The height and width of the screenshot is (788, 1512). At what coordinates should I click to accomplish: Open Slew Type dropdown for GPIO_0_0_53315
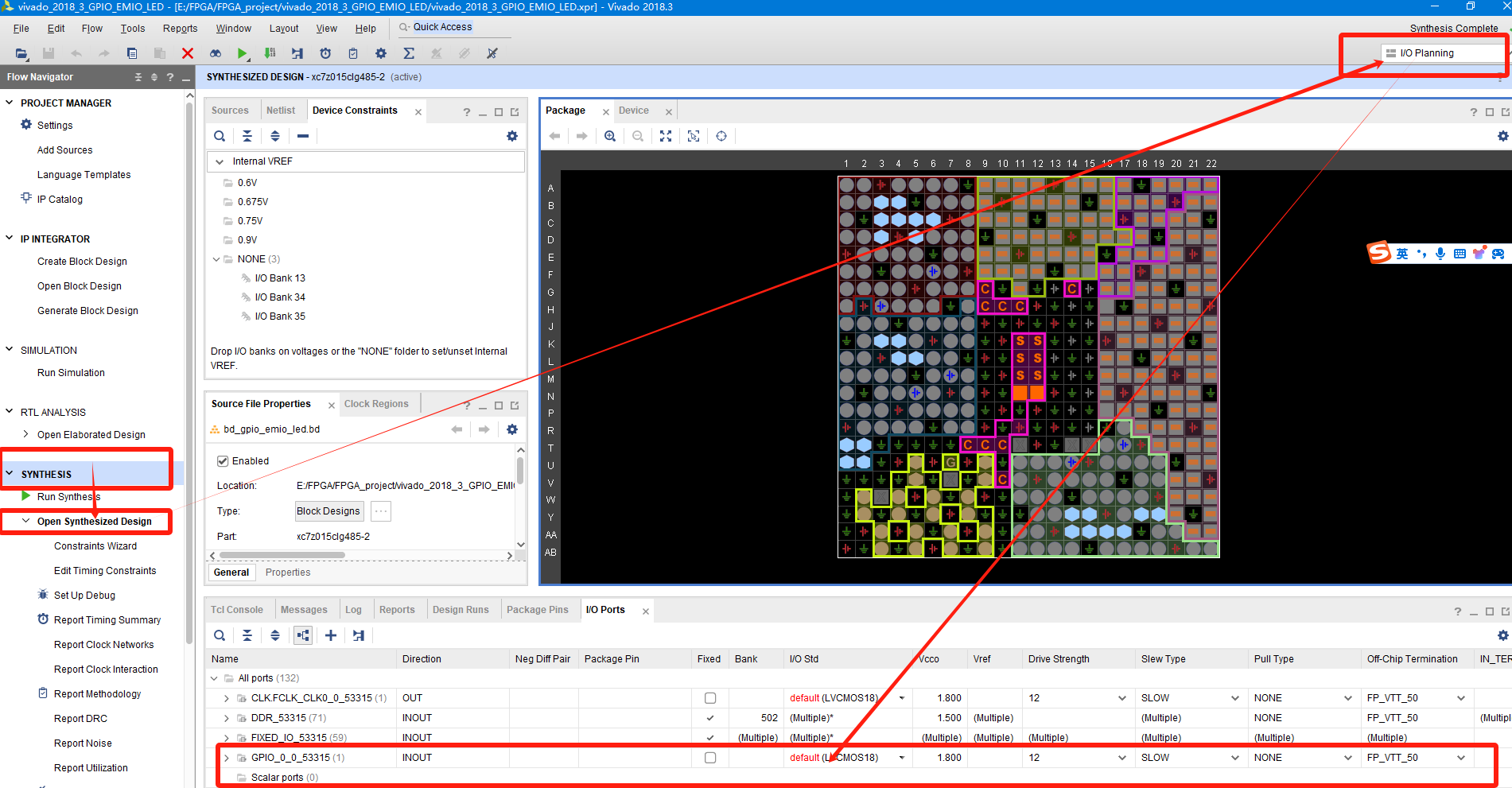(x=1235, y=758)
